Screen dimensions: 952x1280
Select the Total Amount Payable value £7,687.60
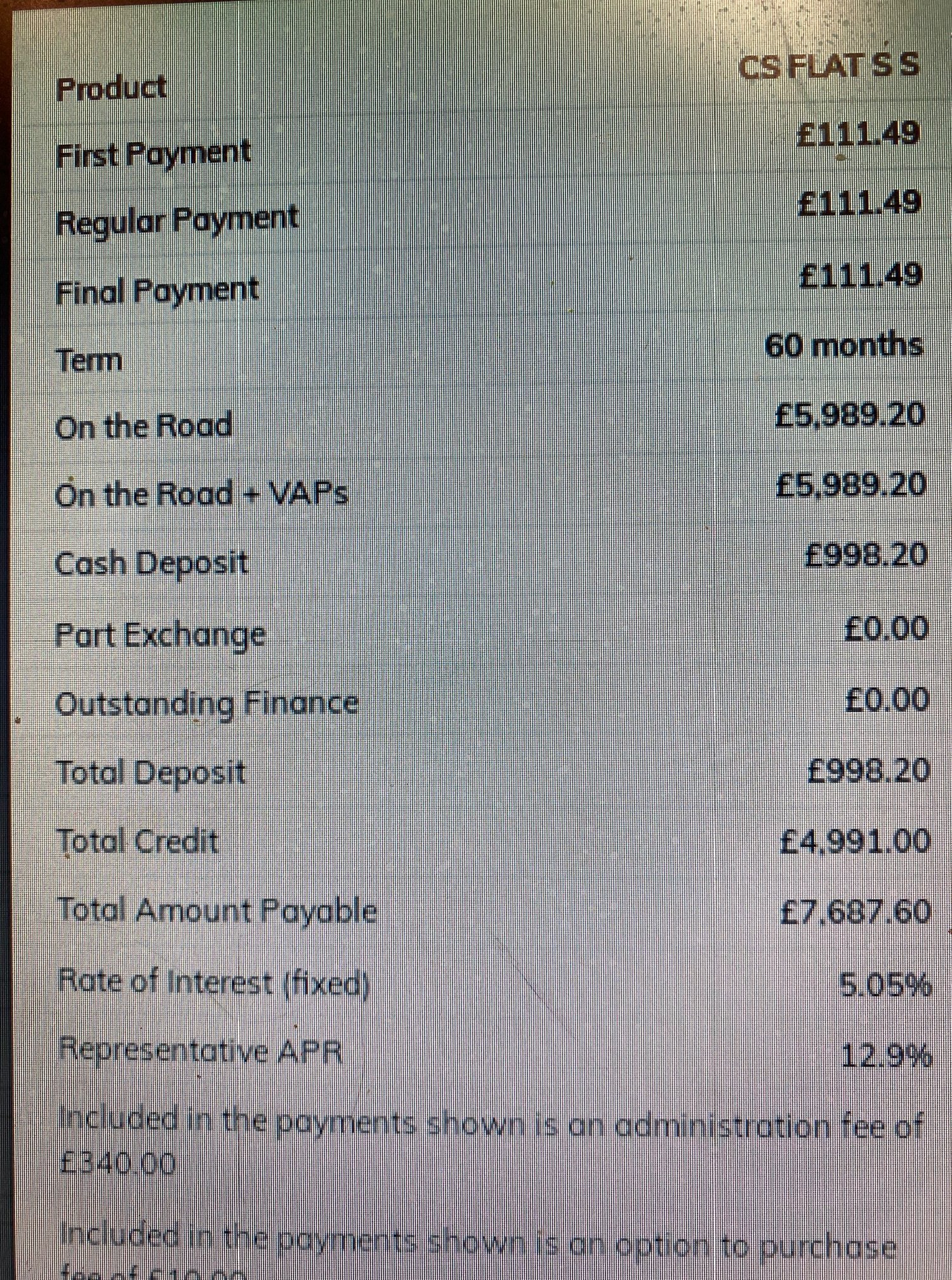[856, 913]
